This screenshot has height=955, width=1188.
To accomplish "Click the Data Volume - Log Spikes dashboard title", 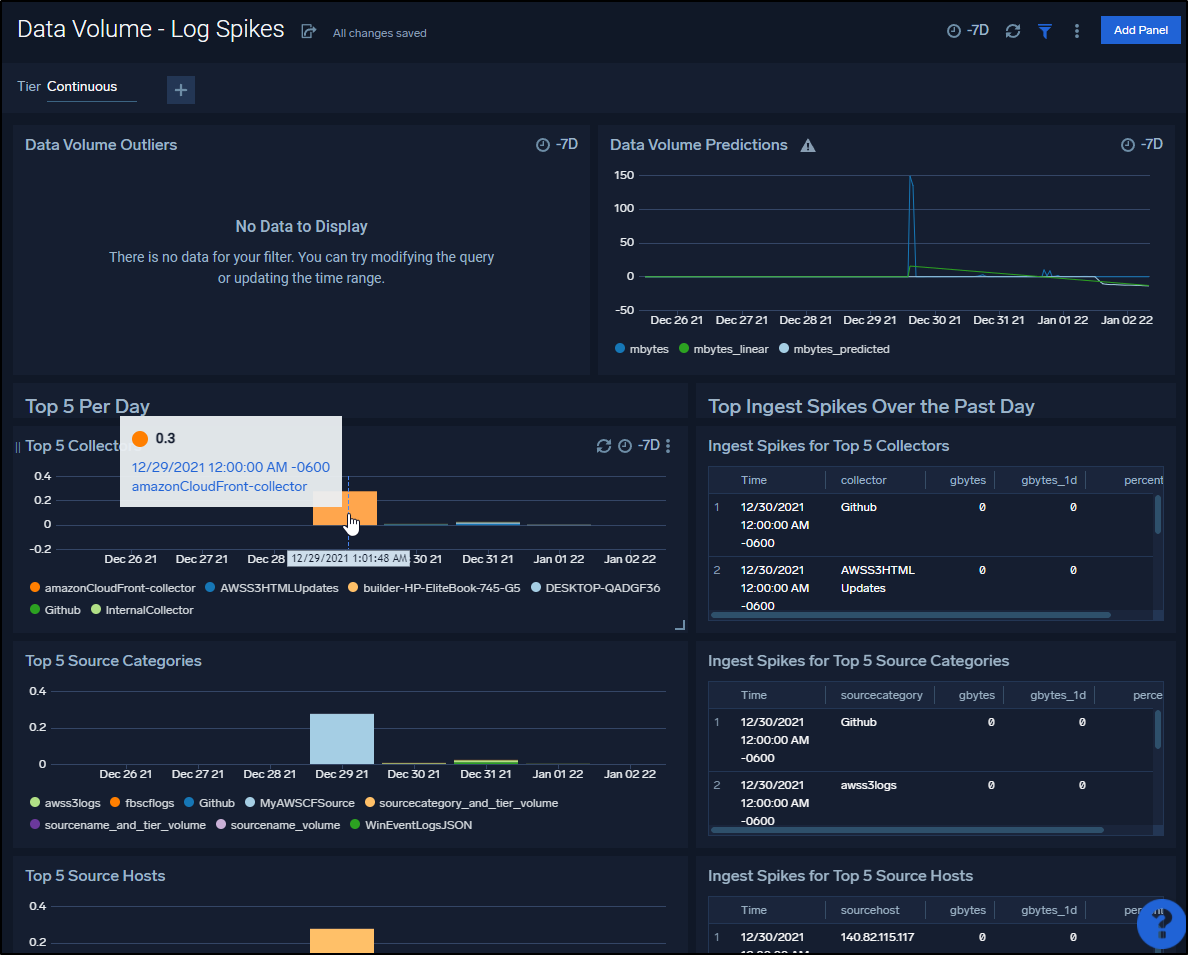I will [151, 29].
